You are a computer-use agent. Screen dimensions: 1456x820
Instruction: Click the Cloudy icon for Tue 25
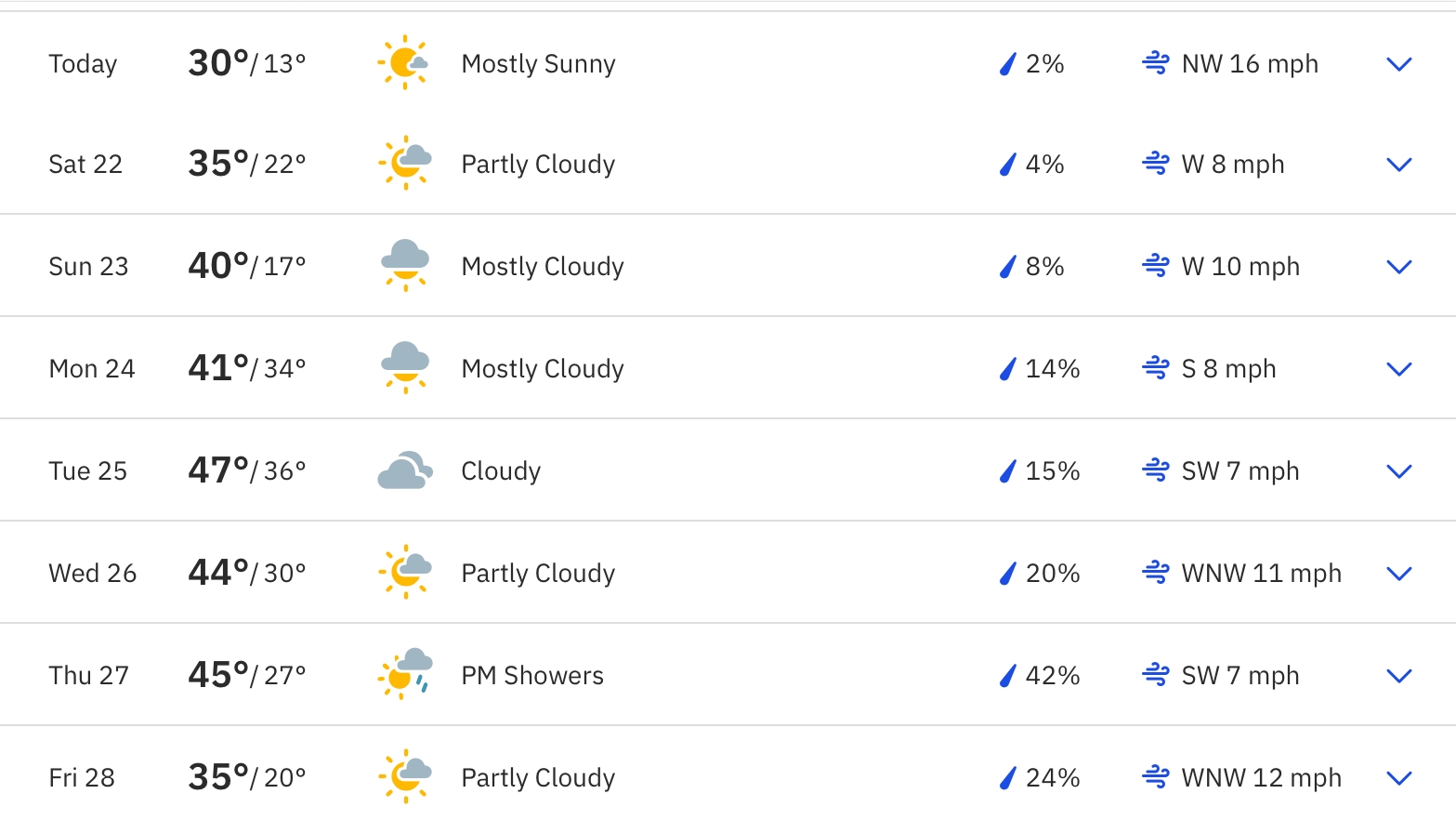click(x=405, y=470)
